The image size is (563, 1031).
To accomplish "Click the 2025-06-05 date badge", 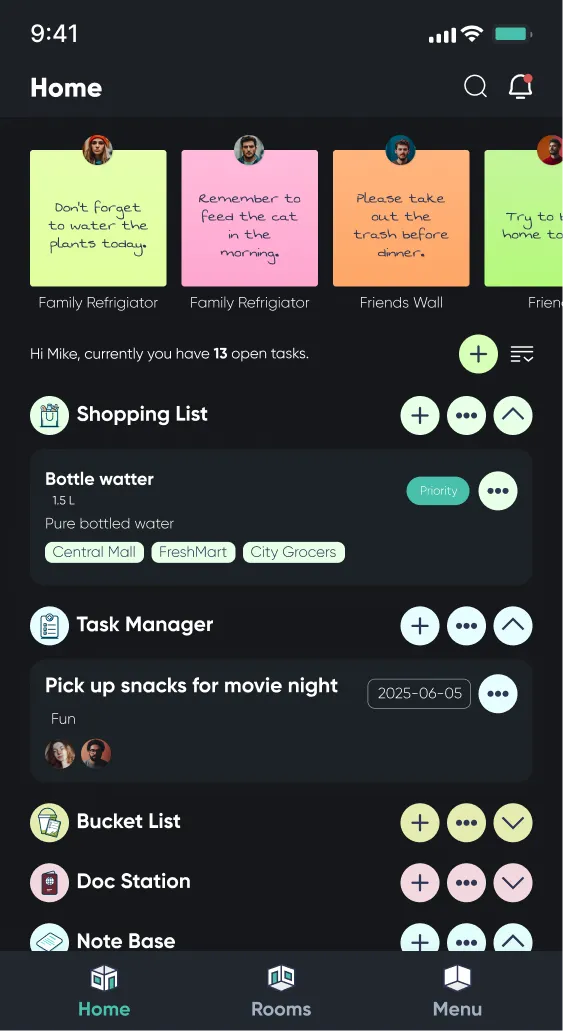I will click(419, 694).
